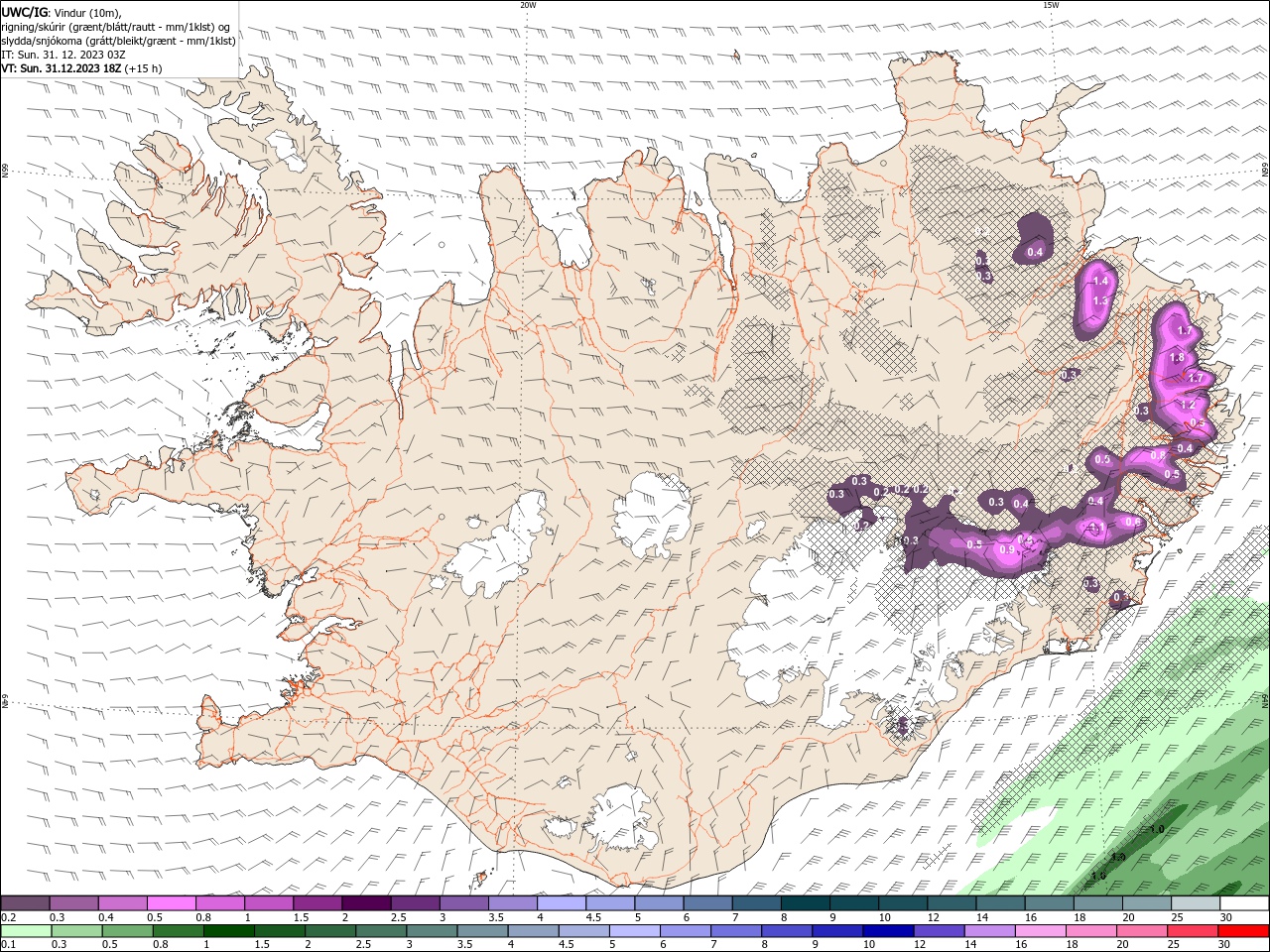Screen dimensions: 1270x952
Task: Select the 2.5 gray-green swatch in rain scale
Action: pyautogui.click(x=380, y=931)
